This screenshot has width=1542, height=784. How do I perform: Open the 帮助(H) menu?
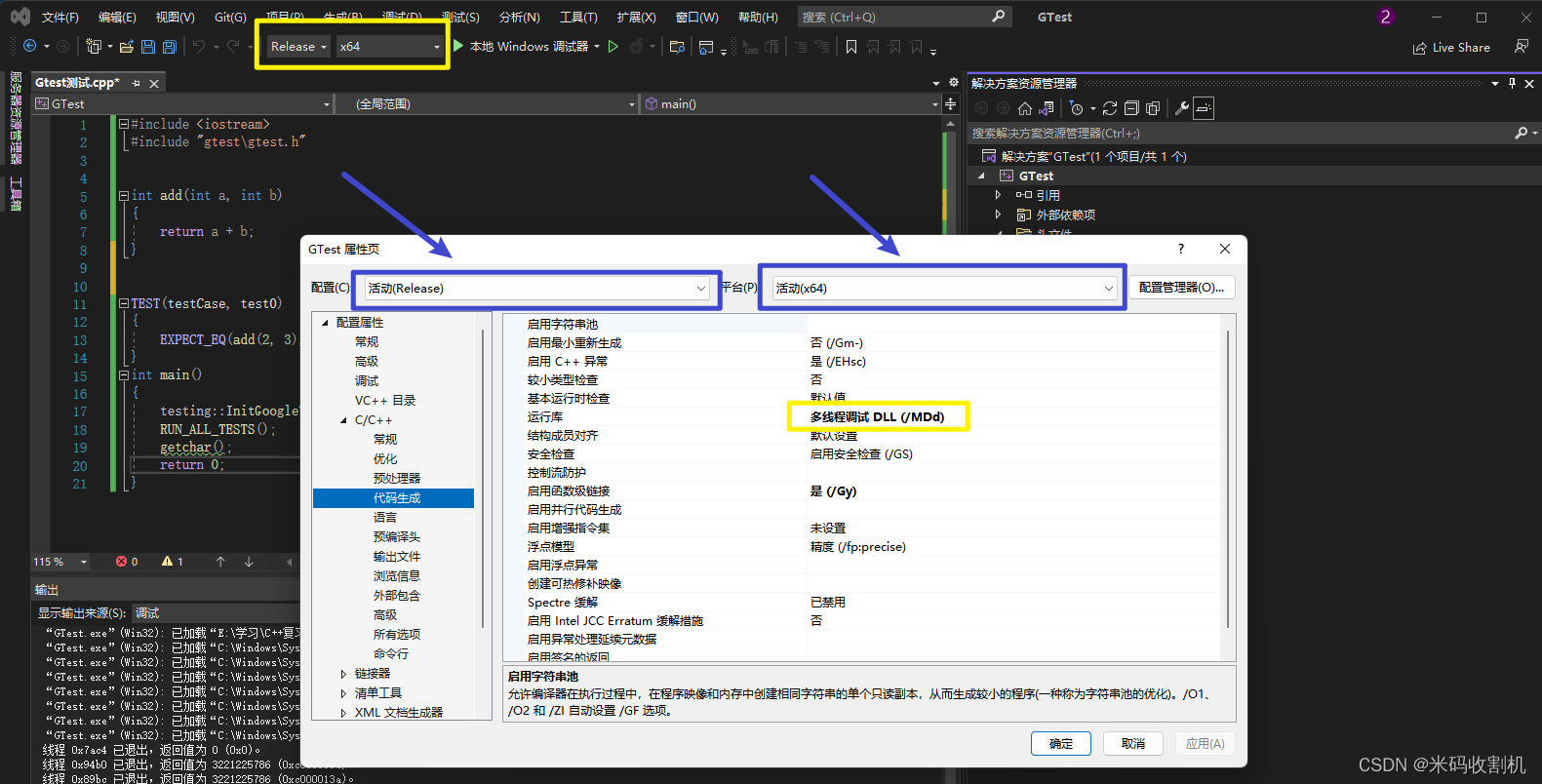758,17
